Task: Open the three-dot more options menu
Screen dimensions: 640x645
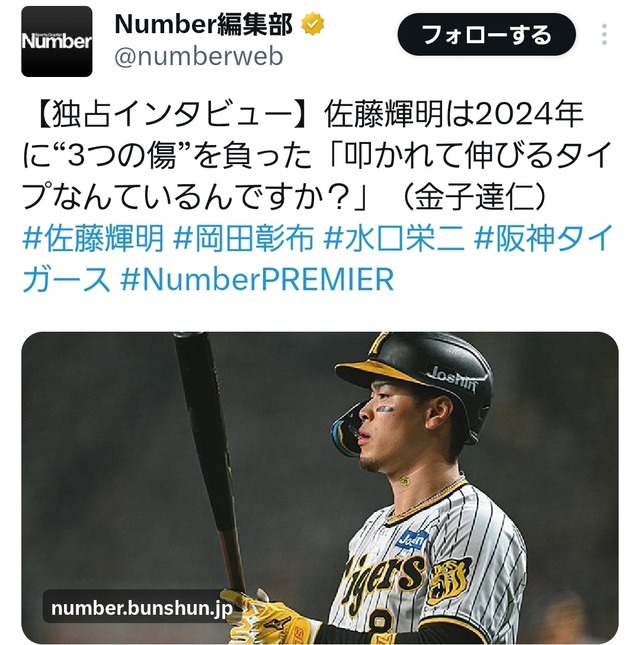Action: (x=604, y=35)
